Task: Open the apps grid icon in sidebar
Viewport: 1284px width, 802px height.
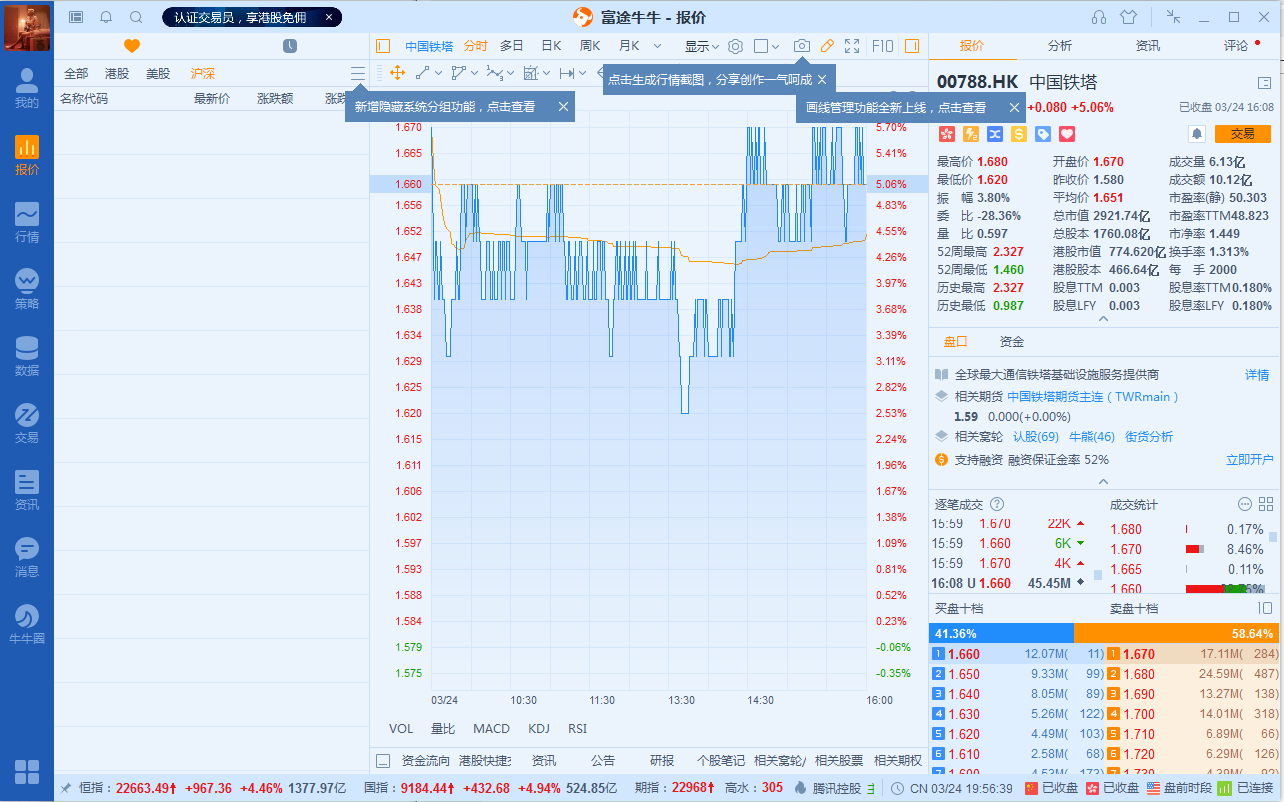Action: click(x=27, y=771)
